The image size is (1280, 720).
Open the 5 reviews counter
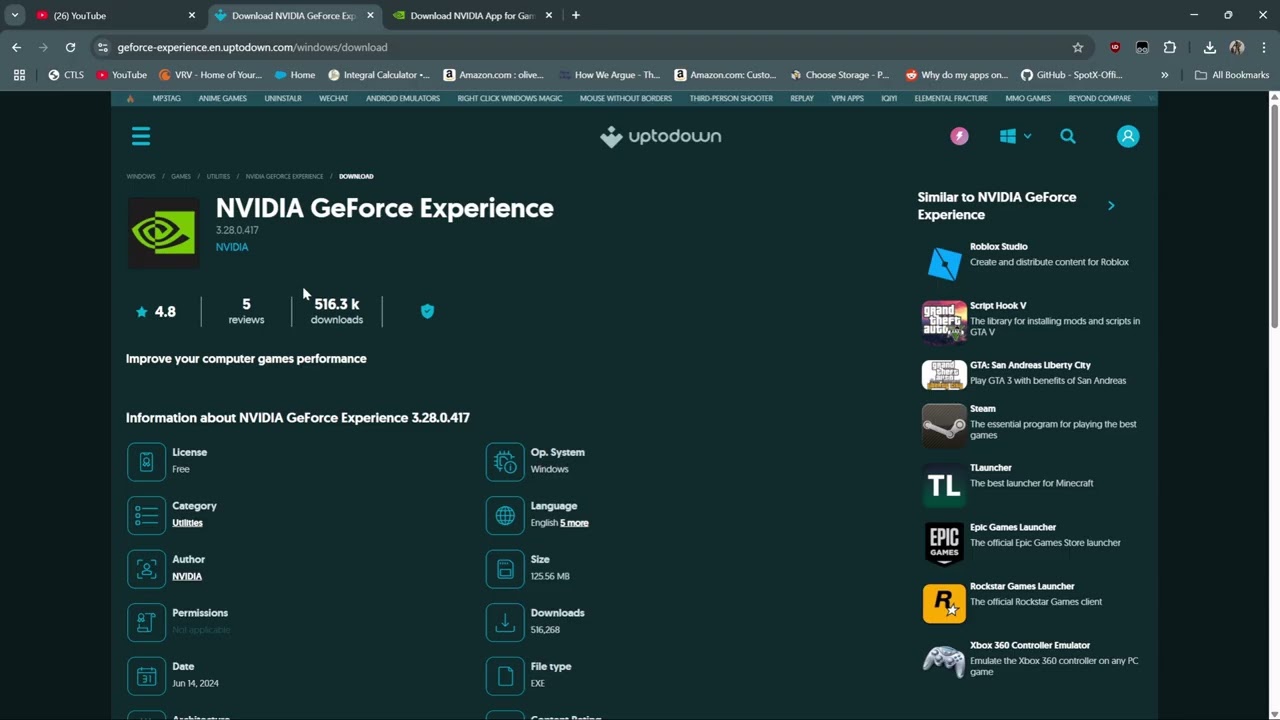pos(246,311)
